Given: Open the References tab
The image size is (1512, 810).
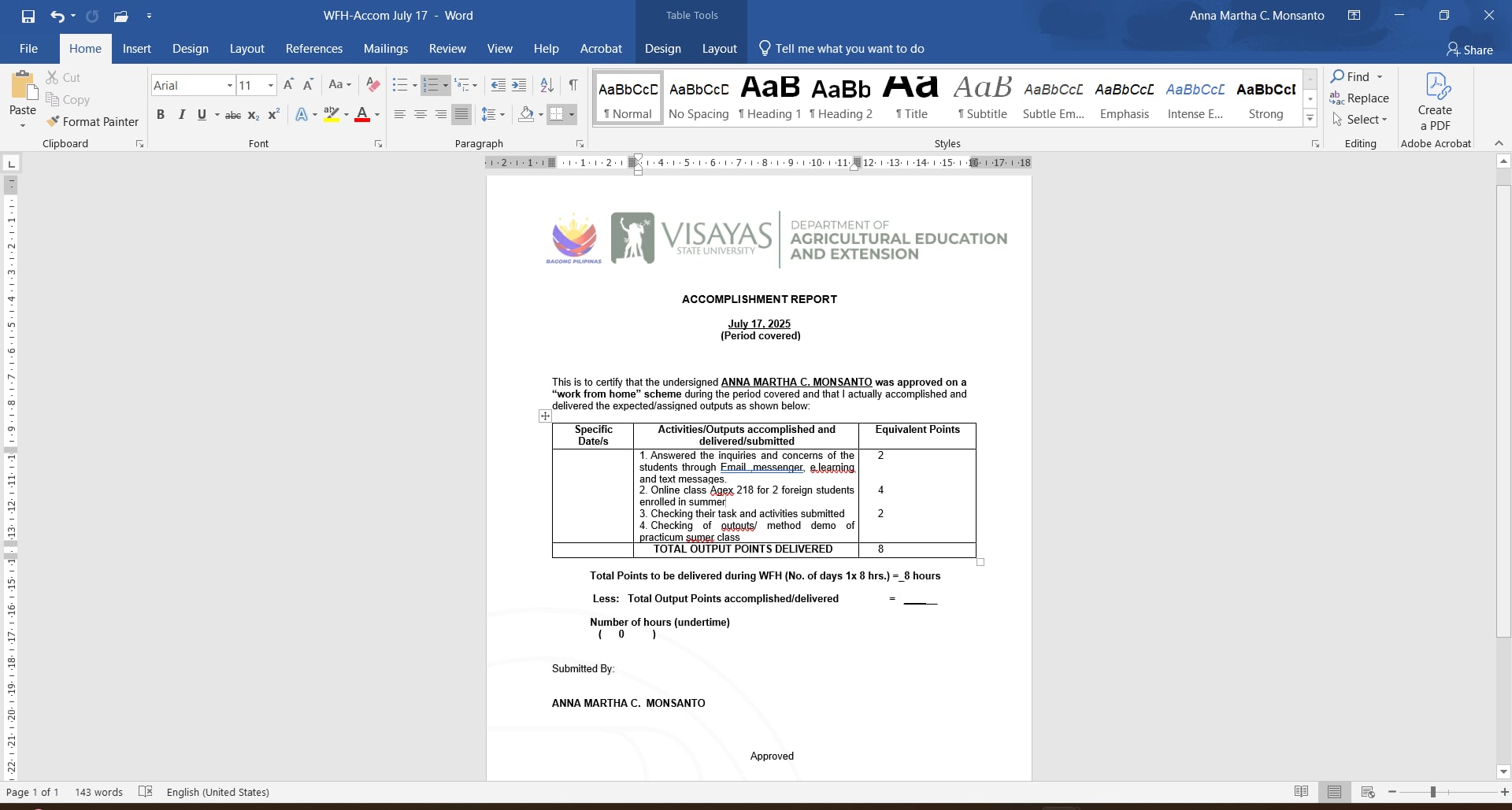Looking at the screenshot, I should click(x=313, y=49).
